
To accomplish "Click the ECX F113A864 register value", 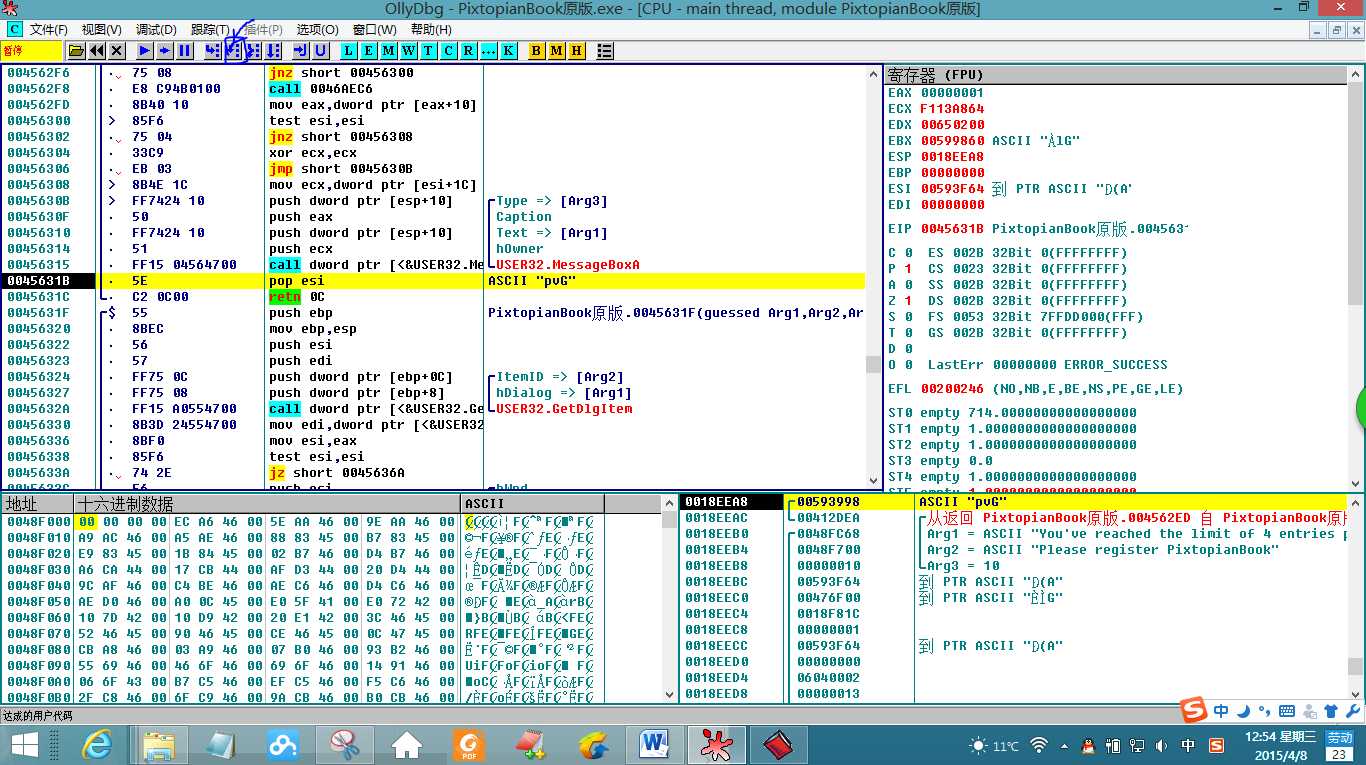I will click(952, 109).
